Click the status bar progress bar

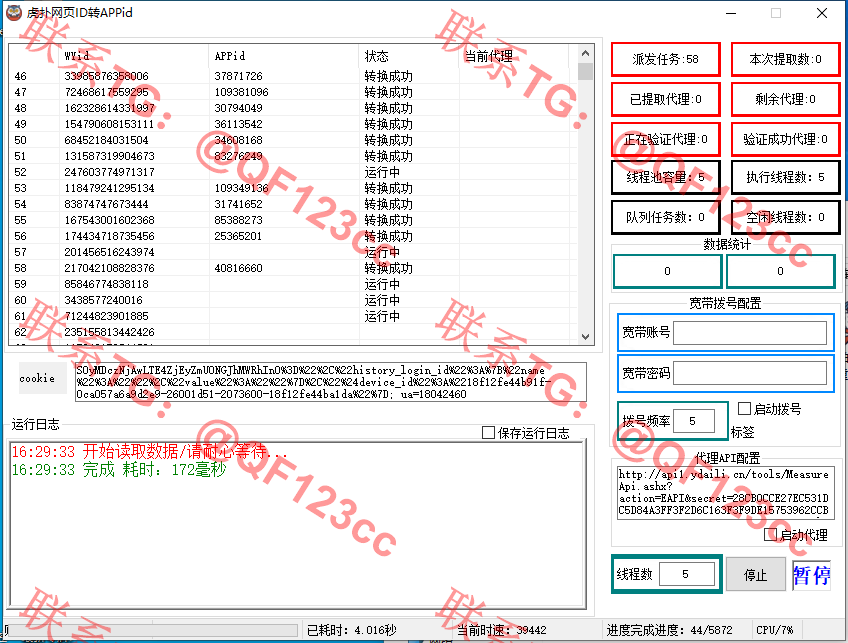click(151, 631)
